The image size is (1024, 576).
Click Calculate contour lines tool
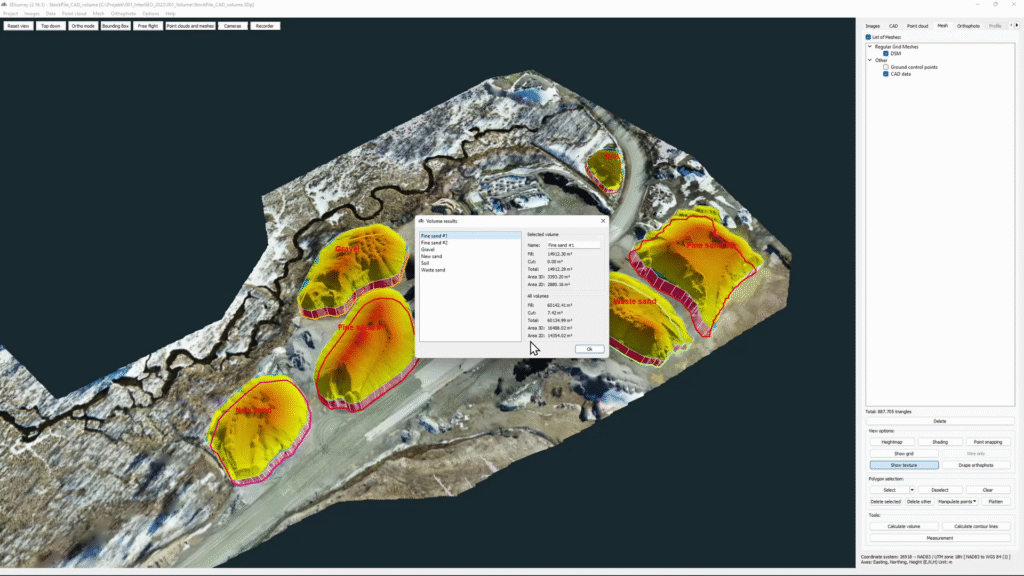pos(976,526)
